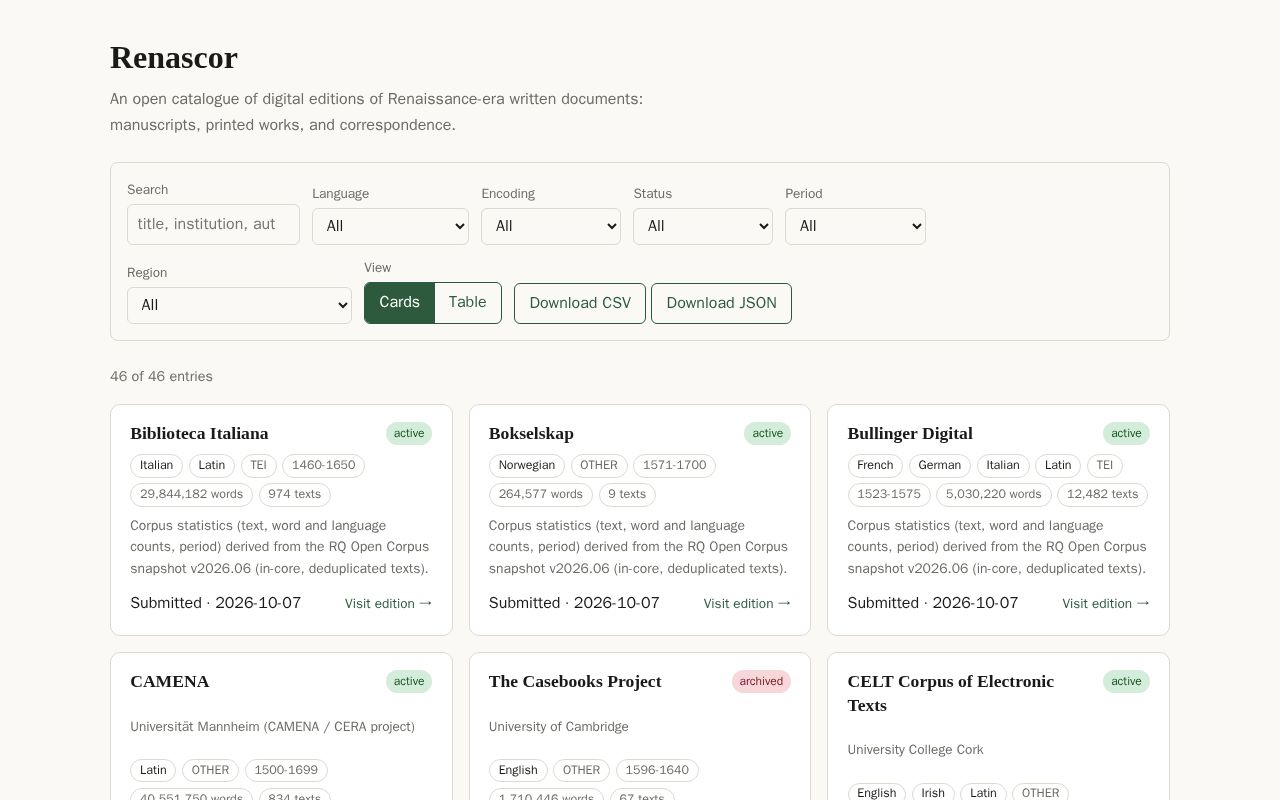Click the active badge on Bokselskap

[767, 434]
